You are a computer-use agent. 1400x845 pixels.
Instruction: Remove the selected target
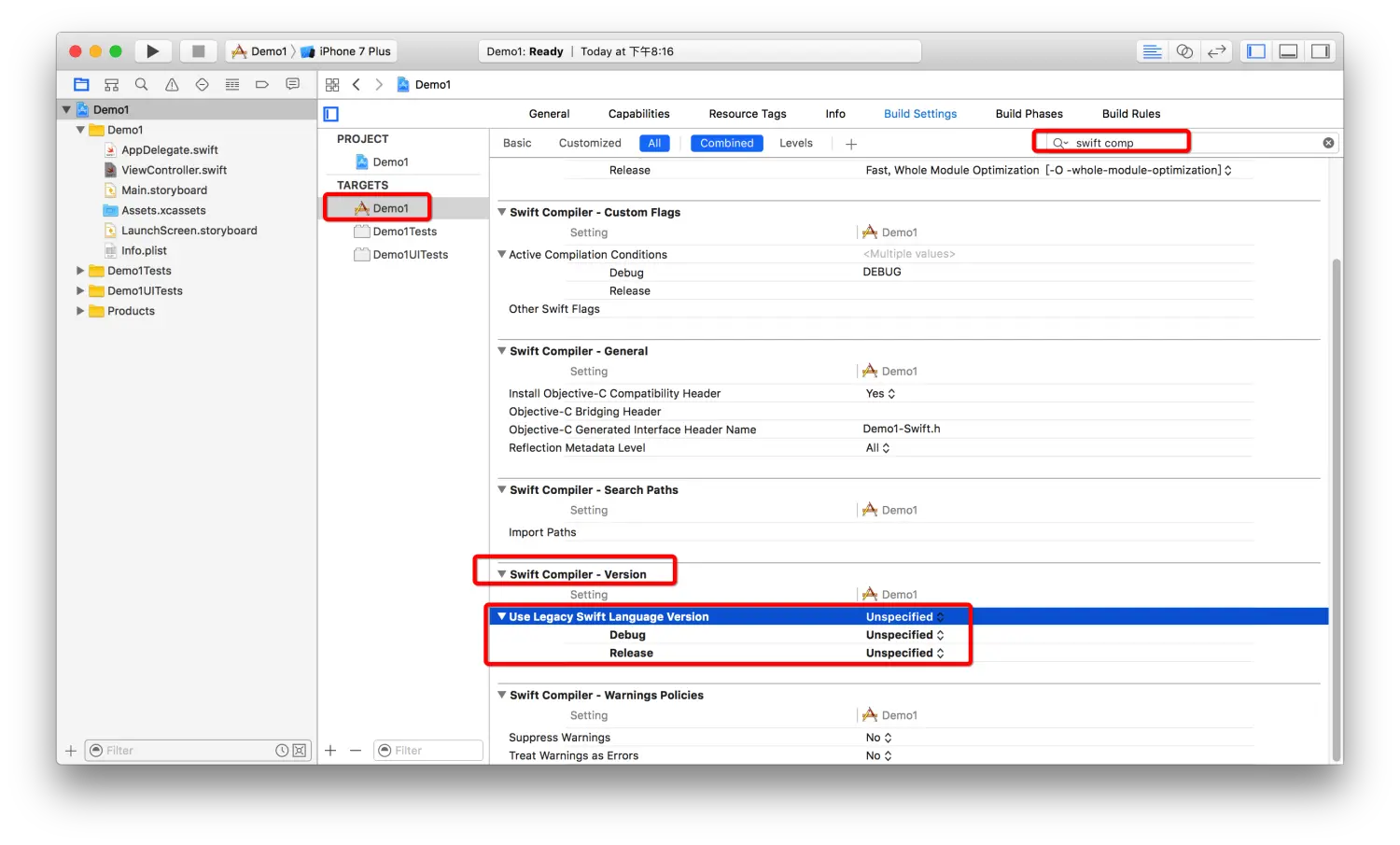356,751
